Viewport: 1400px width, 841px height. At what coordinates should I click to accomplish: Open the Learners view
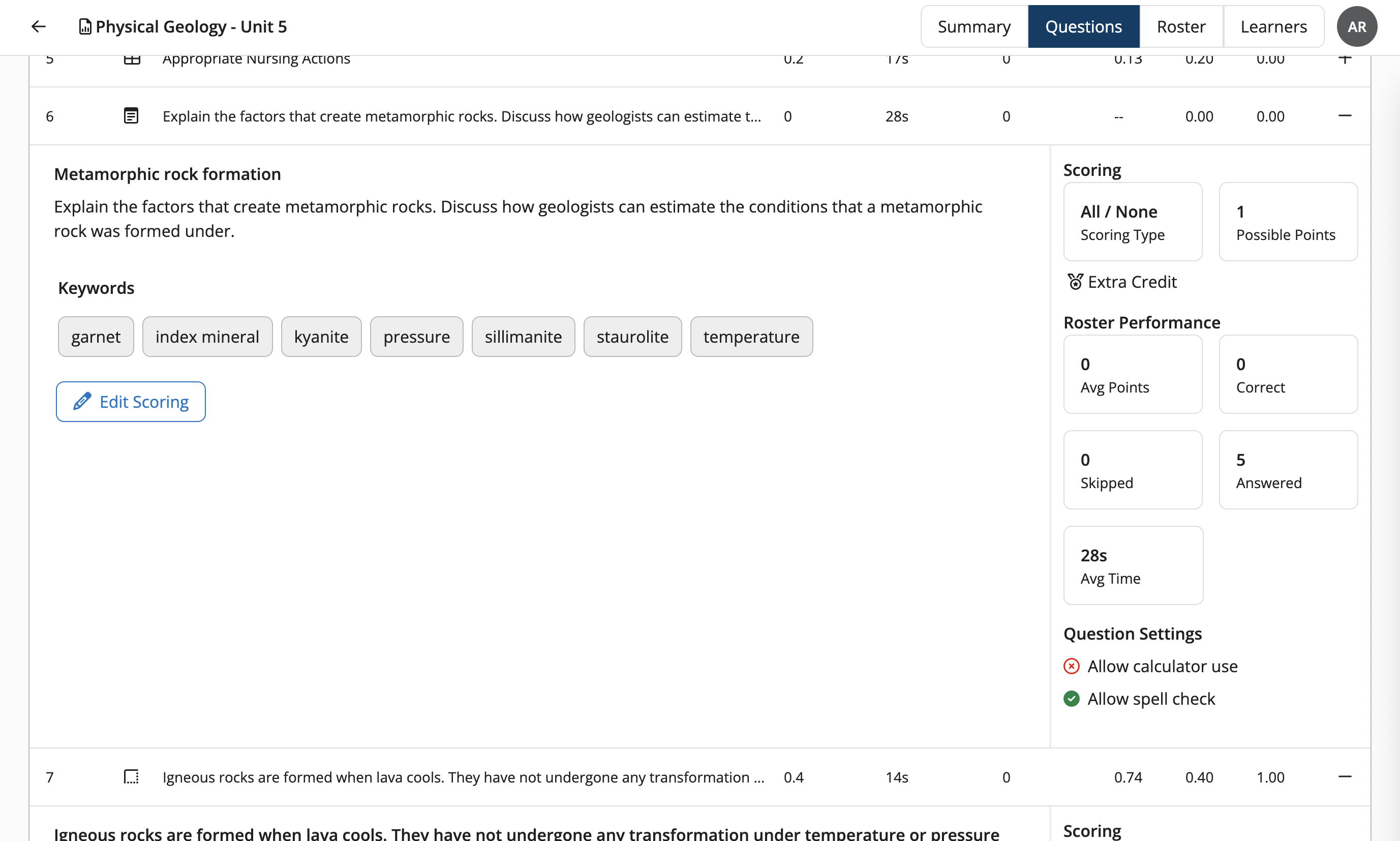[1273, 26]
